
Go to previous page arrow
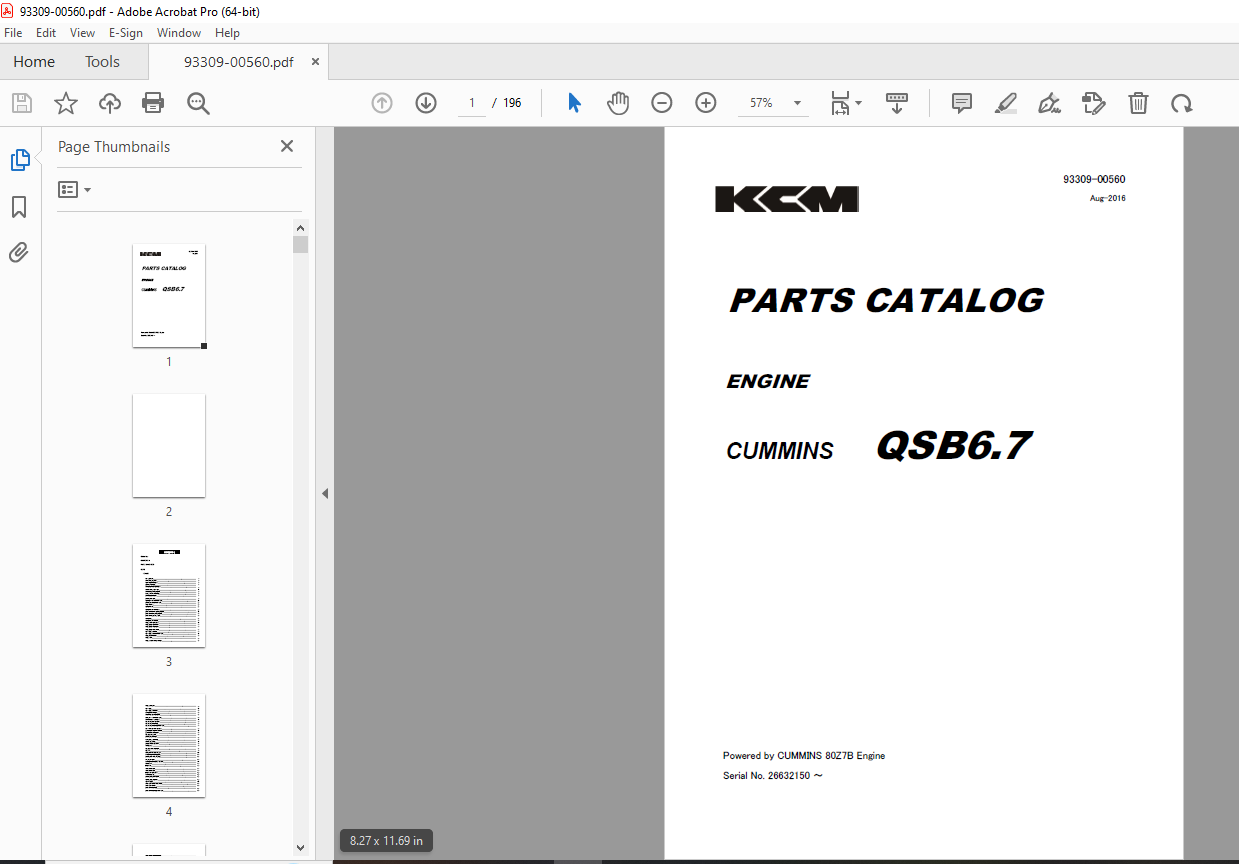[x=382, y=102]
